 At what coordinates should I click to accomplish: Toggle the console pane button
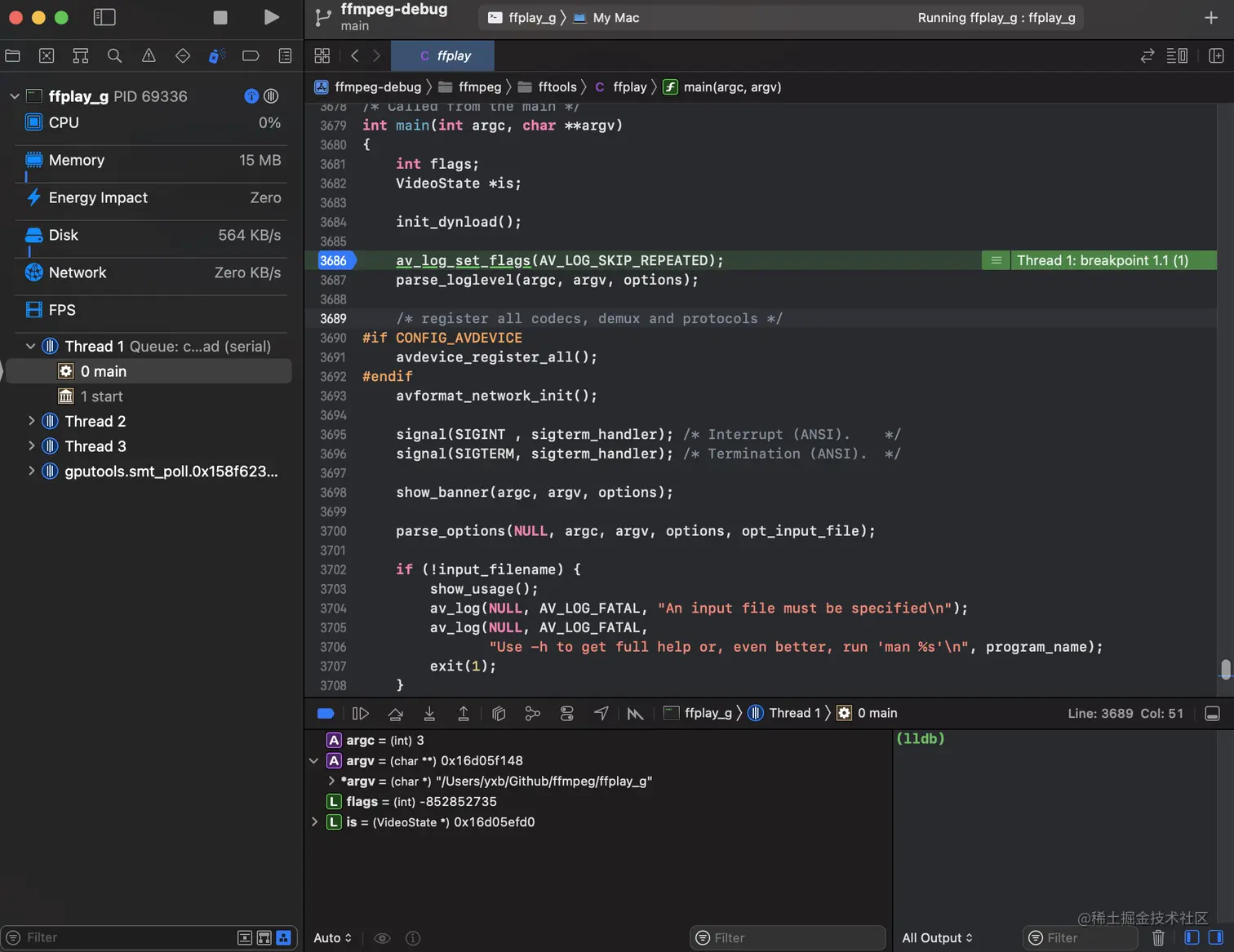point(1216,938)
